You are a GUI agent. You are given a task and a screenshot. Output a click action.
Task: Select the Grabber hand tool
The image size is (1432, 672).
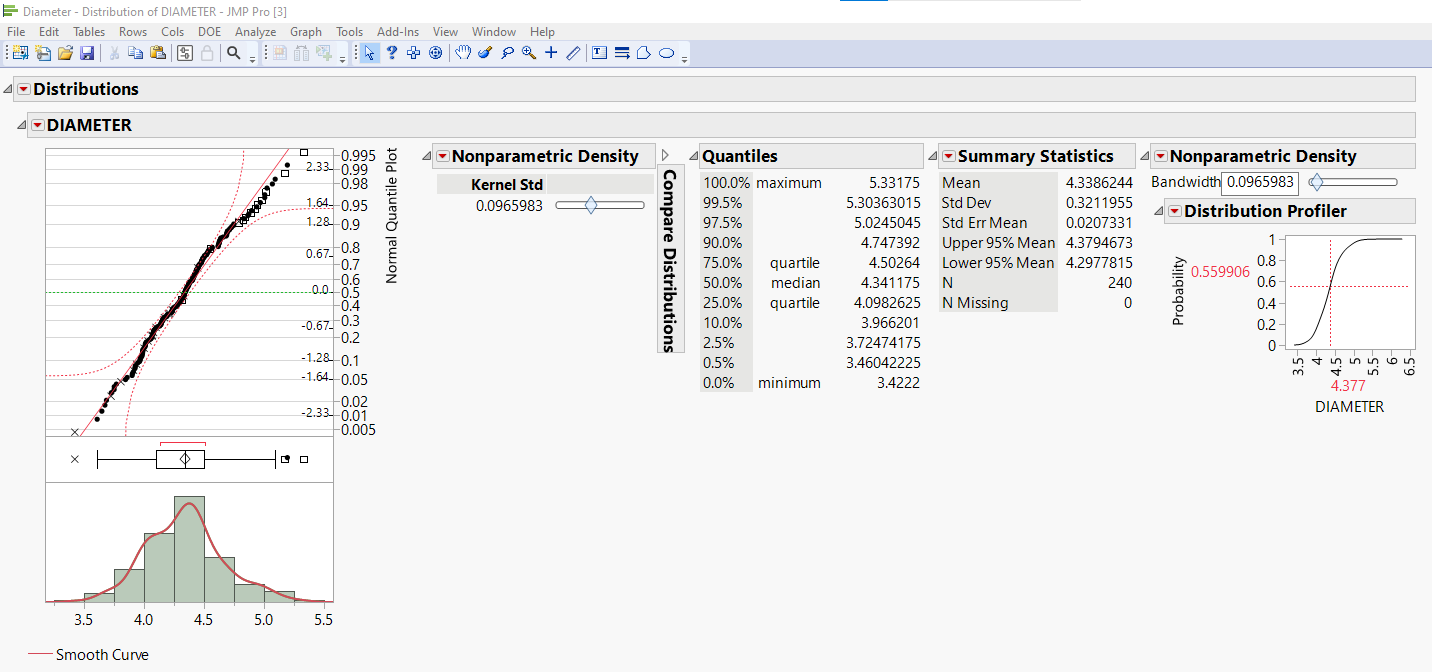(463, 53)
